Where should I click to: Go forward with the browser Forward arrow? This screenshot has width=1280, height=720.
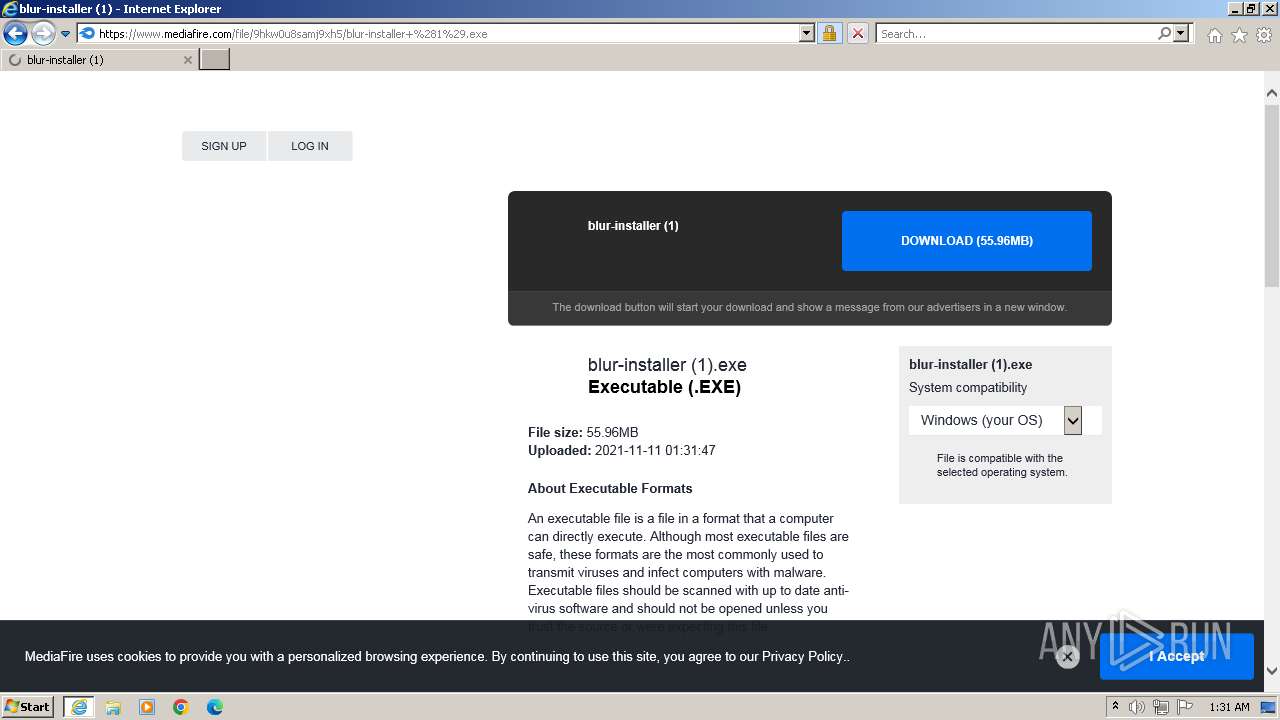[43, 33]
